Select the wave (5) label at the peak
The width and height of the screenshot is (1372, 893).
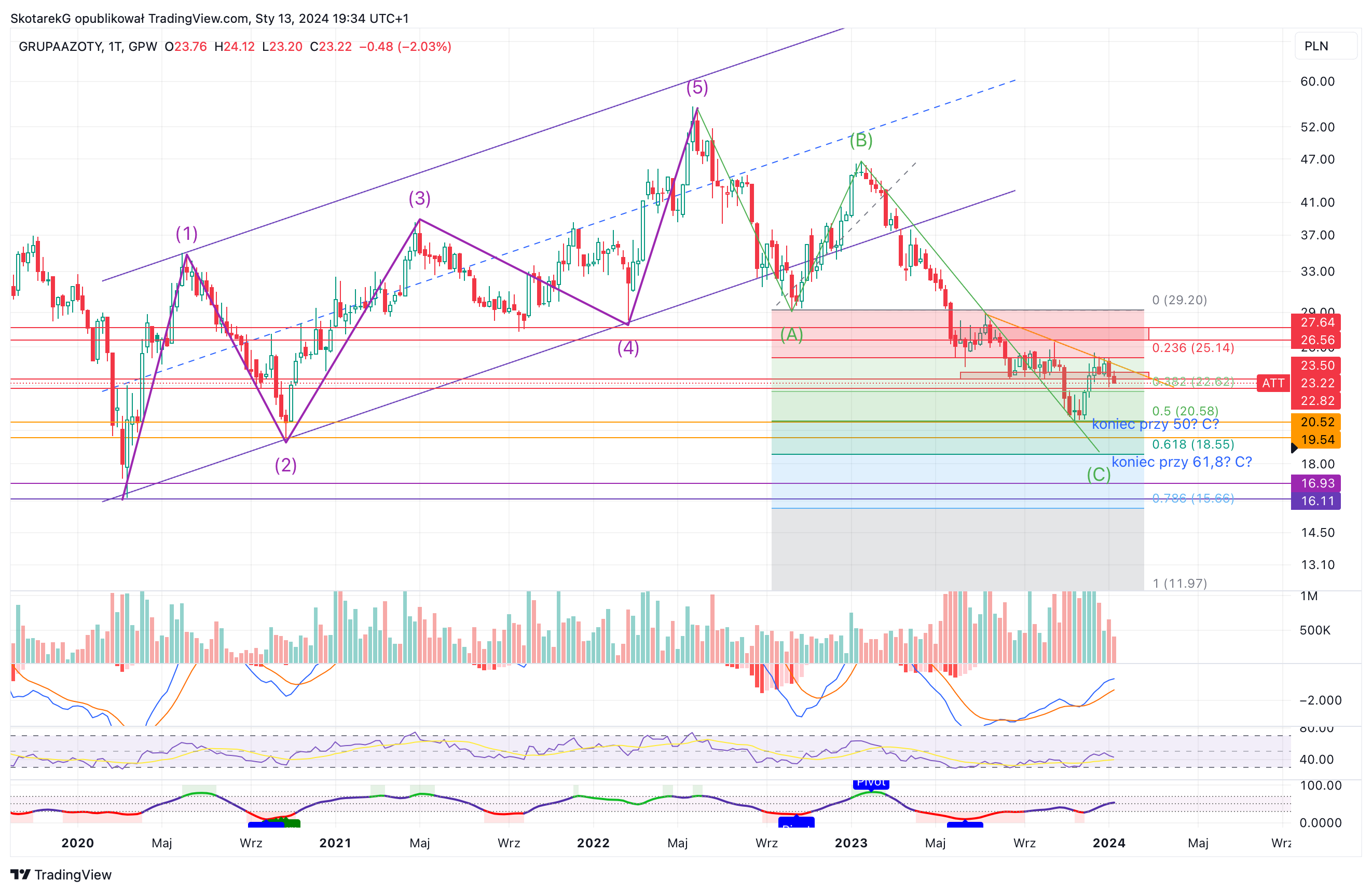pyautogui.click(x=697, y=88)
